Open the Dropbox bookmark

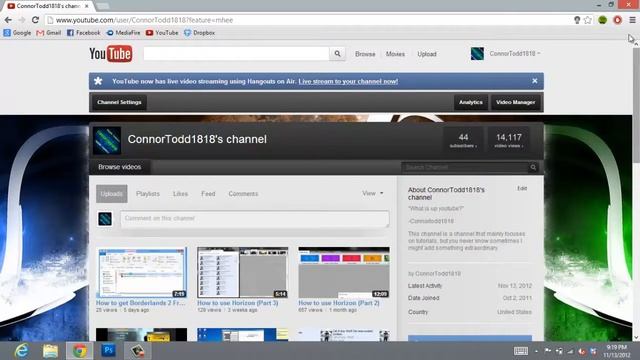(199, 33)
